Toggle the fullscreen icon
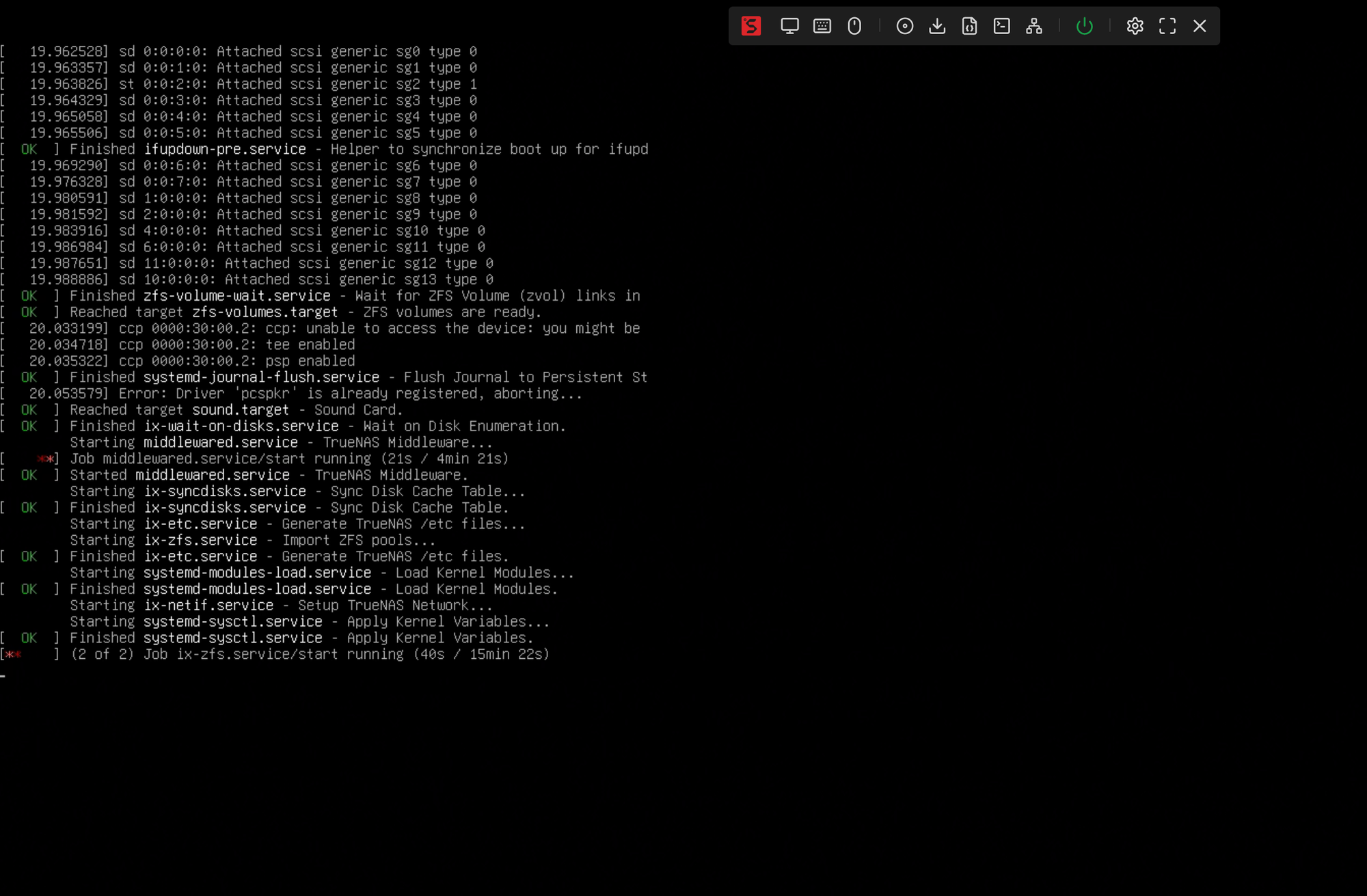Image resolution: width=1367 pixels, height=896 pixels. pyautogui.click(x=1167, y=26)
